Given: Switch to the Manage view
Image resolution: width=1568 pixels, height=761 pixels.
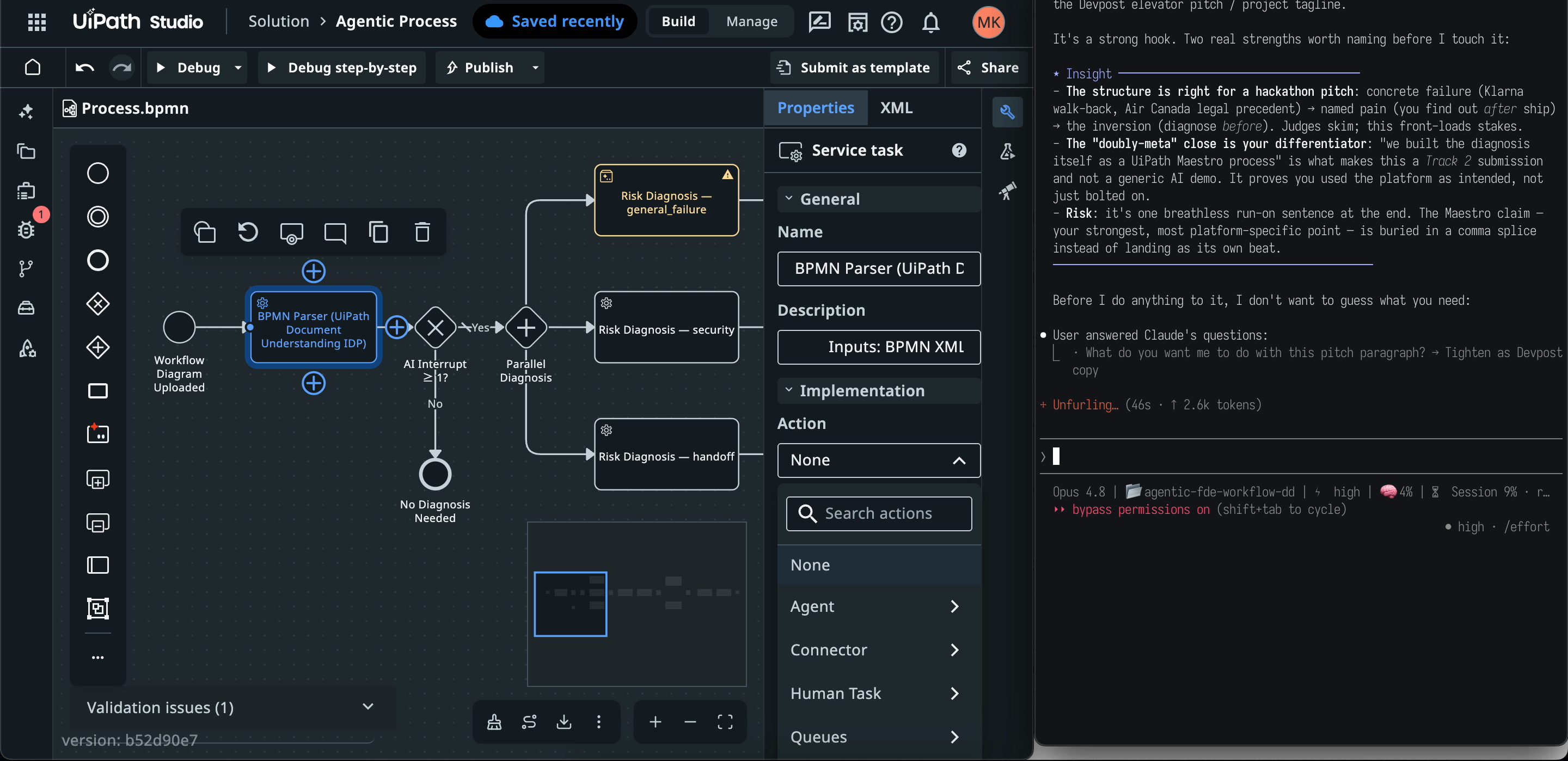Looking at the screenshot, I should click(752, 22).
